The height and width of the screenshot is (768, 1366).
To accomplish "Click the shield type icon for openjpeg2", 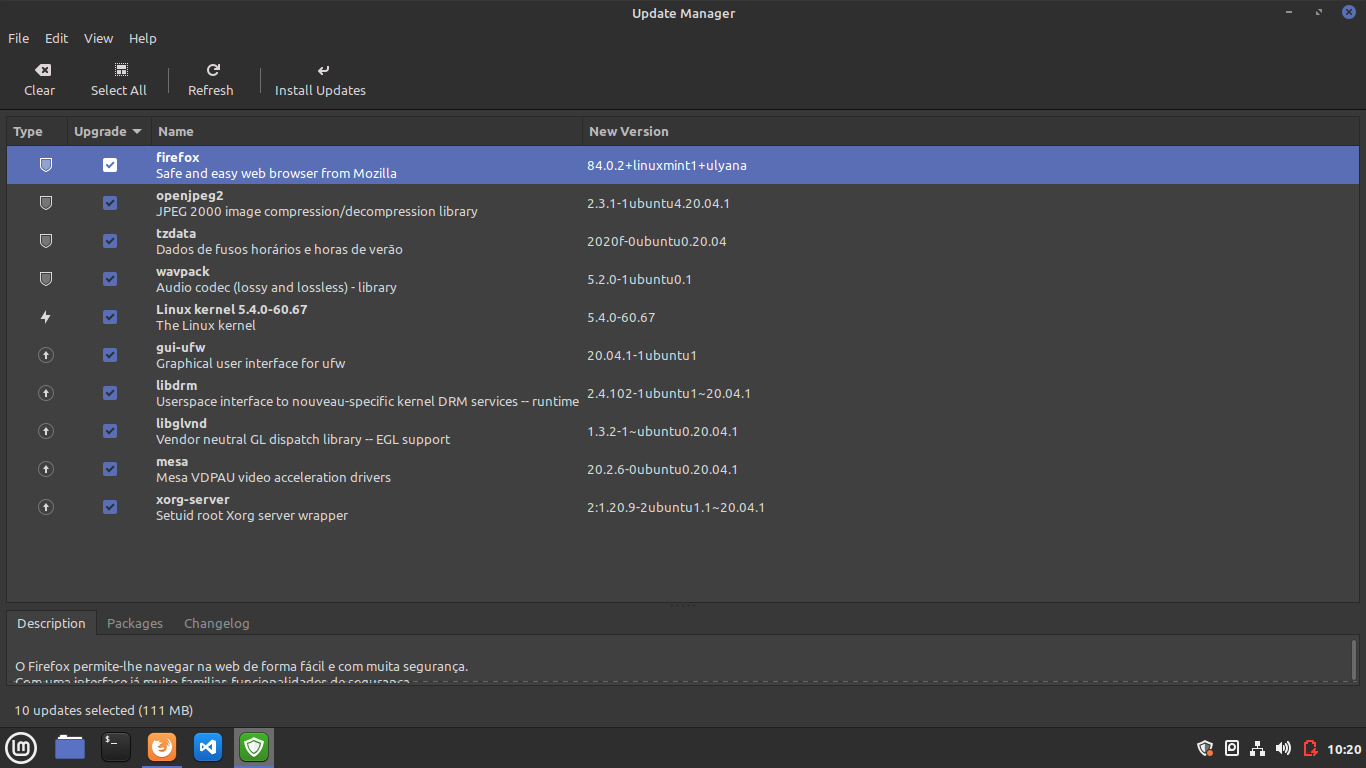I will click(x=45, y=203).
